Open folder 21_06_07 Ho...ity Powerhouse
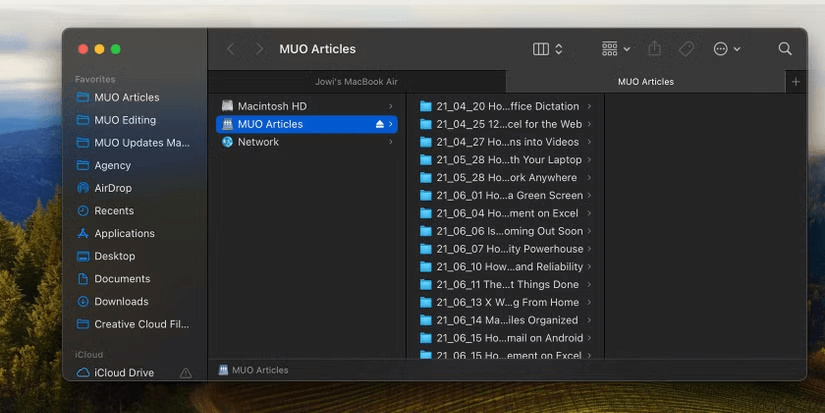This screenshot has width=825, height=413. 506,249
